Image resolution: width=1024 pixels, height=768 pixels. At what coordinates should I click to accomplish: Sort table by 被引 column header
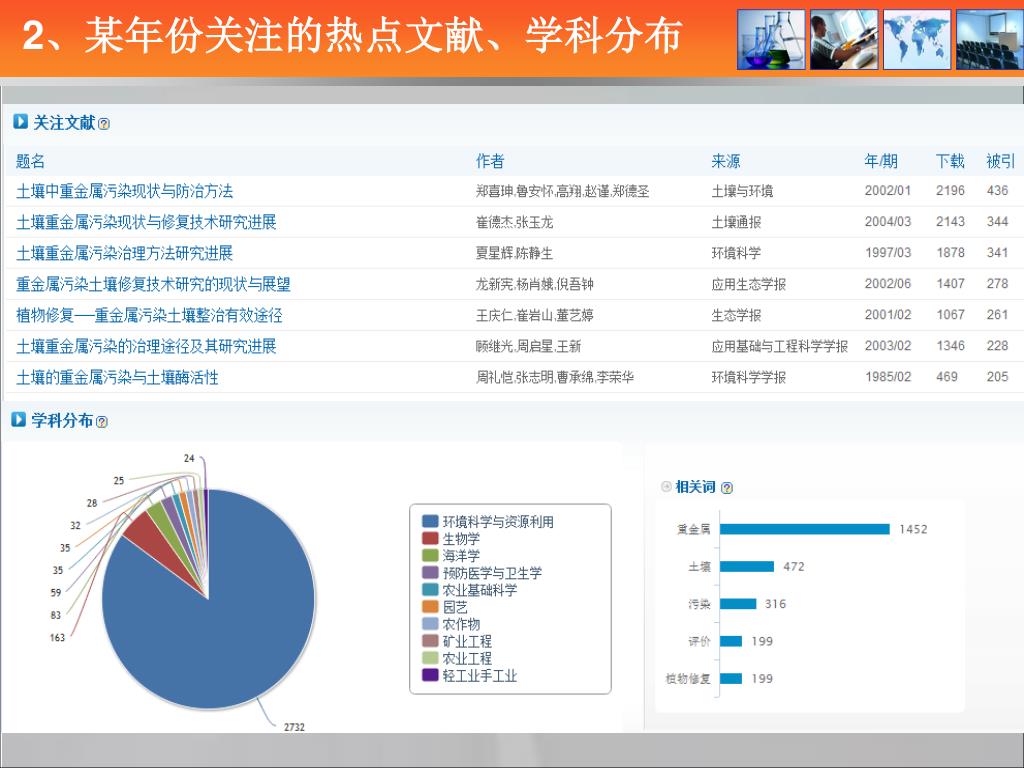pos(1000,161)
